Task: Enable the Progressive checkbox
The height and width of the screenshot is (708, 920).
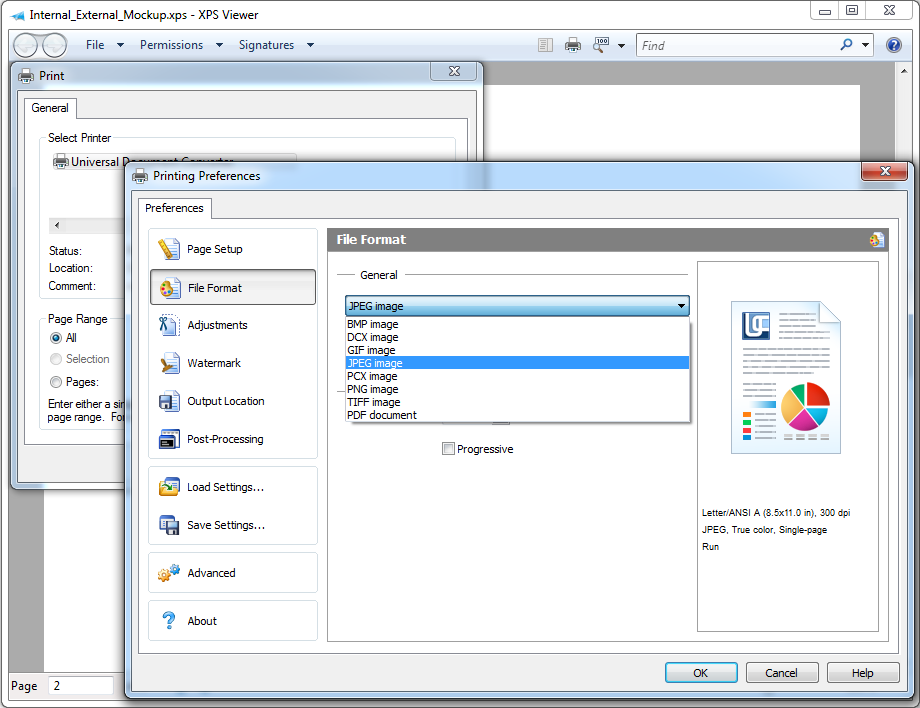Action: 449,449
